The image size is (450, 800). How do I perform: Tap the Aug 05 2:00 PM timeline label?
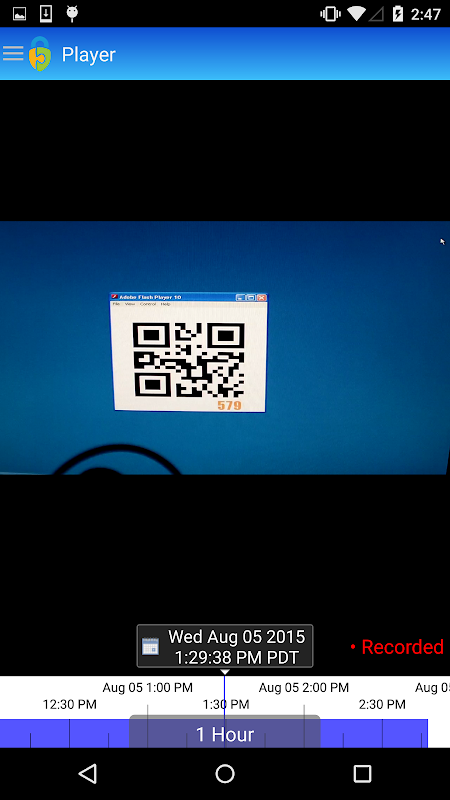tap(304, 687)
